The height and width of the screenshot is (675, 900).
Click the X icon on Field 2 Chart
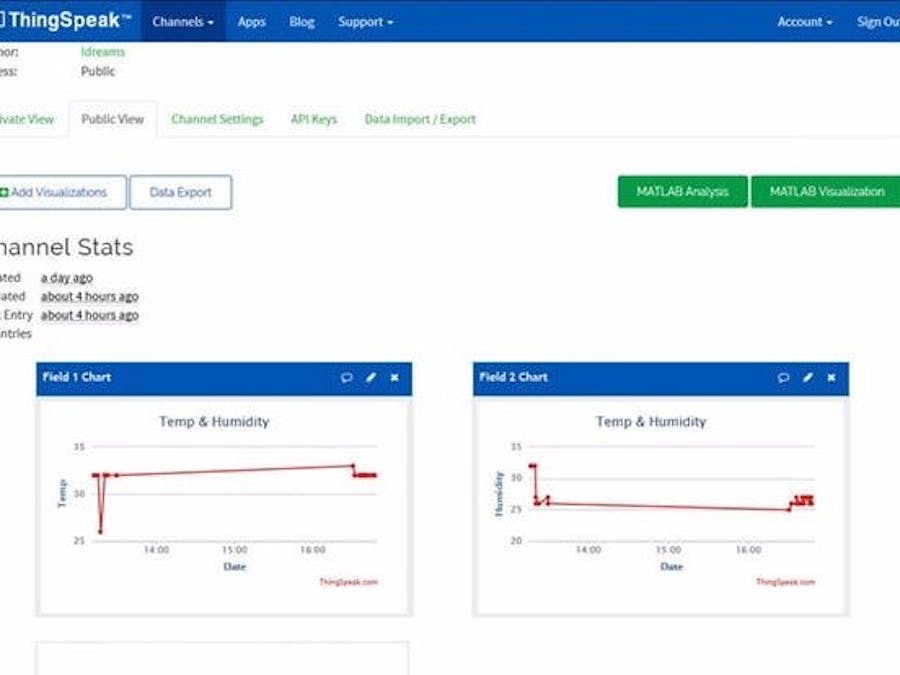[x=831, y=378]
